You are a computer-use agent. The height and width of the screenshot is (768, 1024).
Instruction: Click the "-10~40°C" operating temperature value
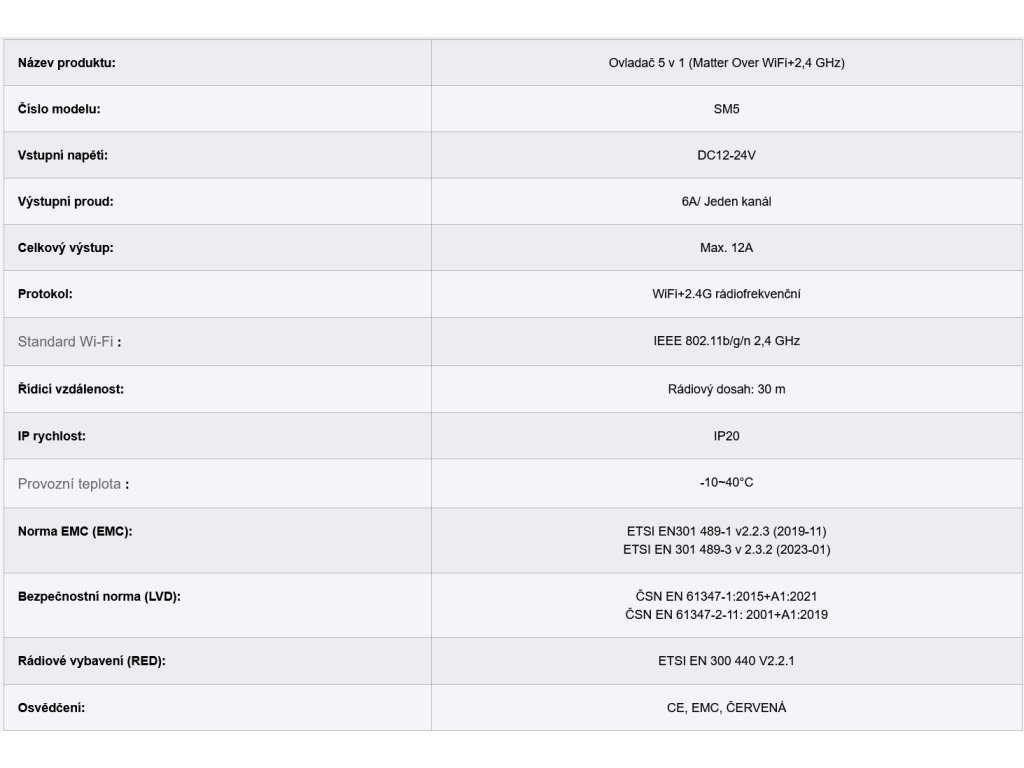(x=726, y=483)
